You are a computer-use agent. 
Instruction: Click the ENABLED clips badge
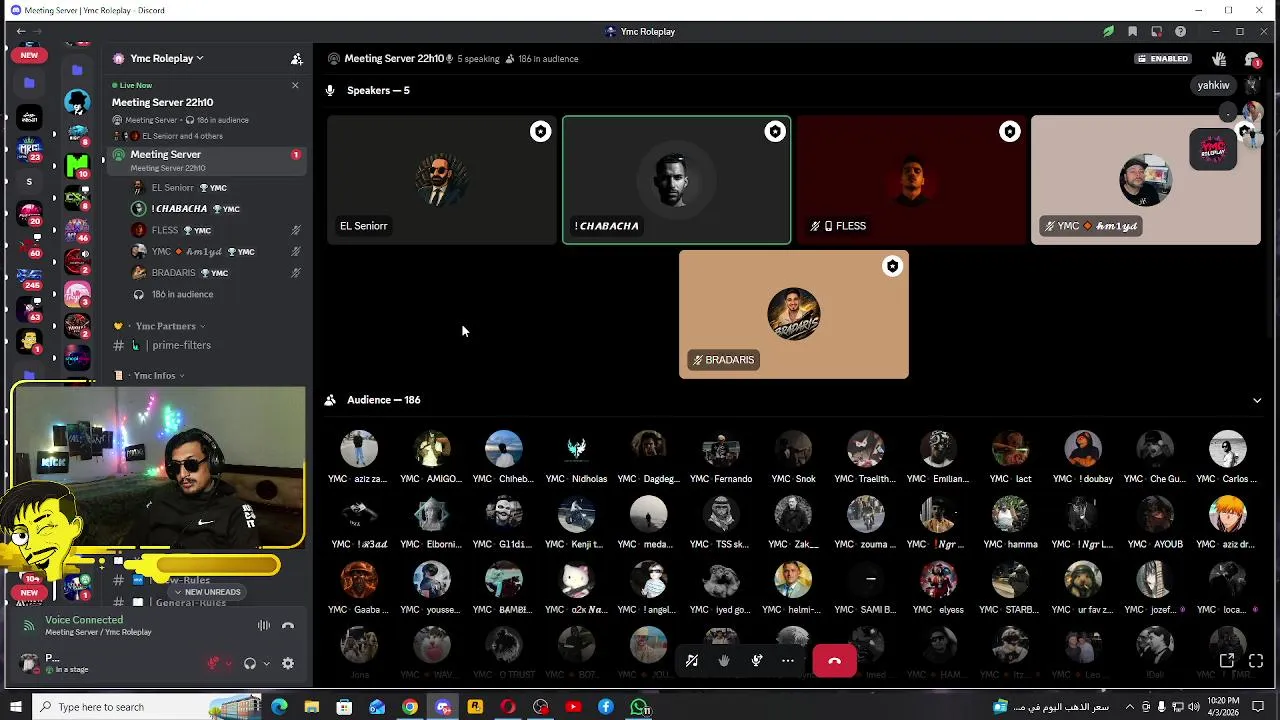pyautogui.click(x=1162, y=59)
